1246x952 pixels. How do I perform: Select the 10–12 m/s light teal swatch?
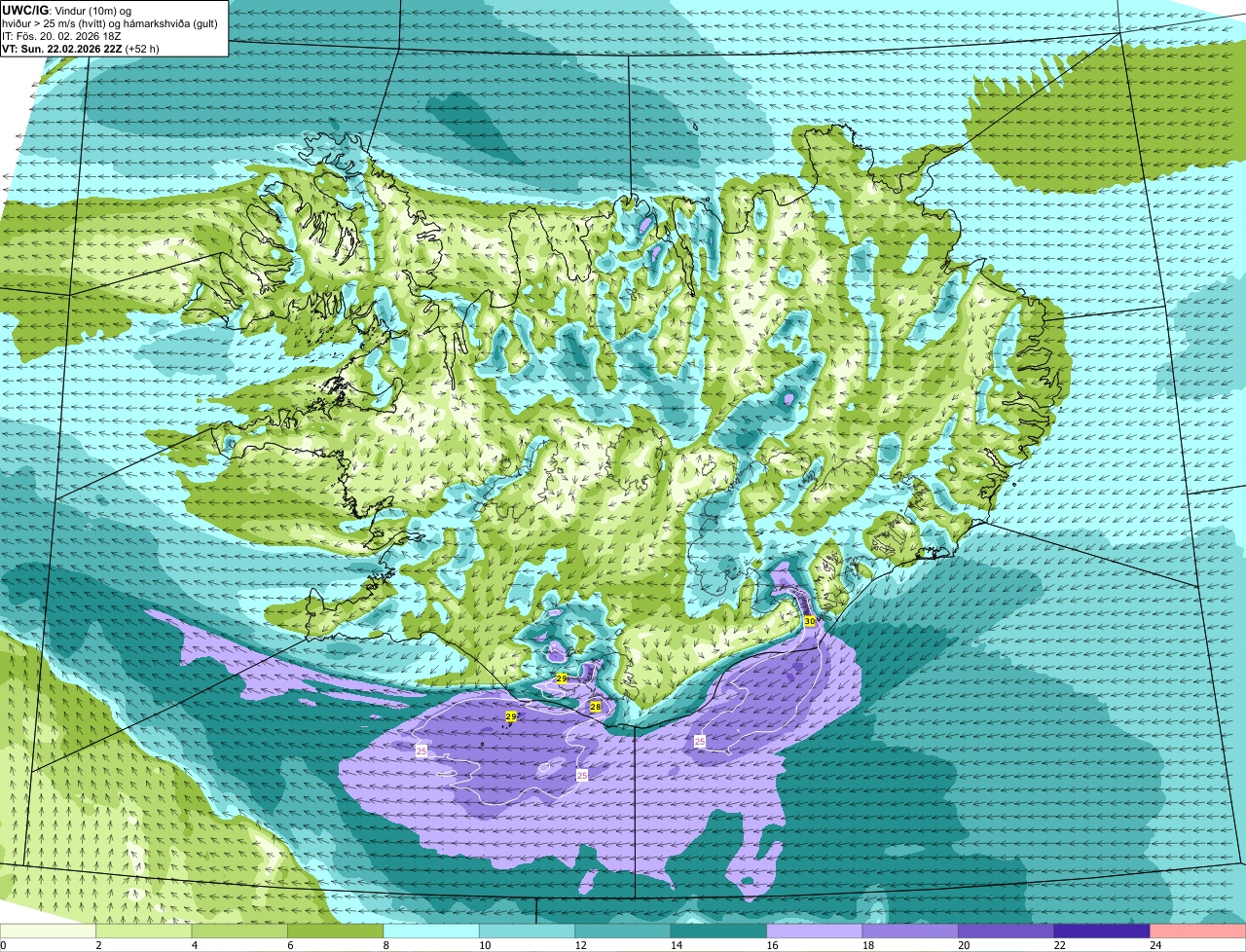point(528,931)
